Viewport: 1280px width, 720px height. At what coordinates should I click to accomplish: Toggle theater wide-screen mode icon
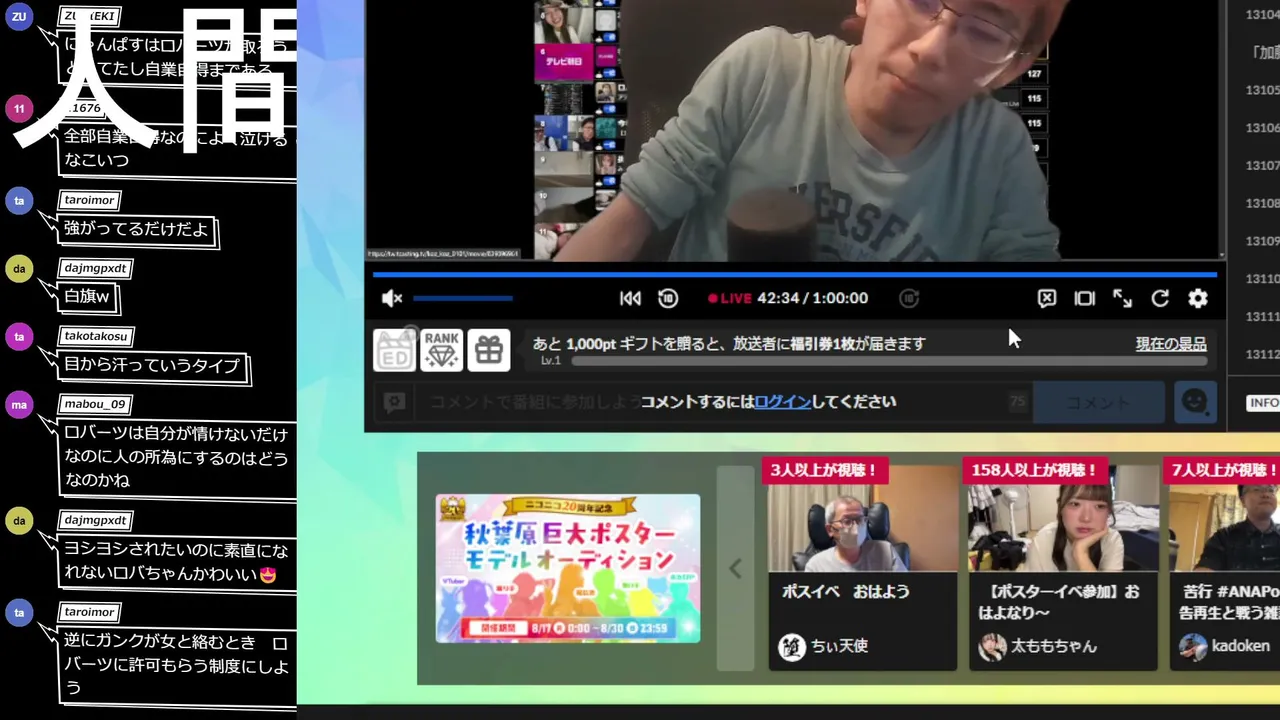click(x=1085, y=298)
